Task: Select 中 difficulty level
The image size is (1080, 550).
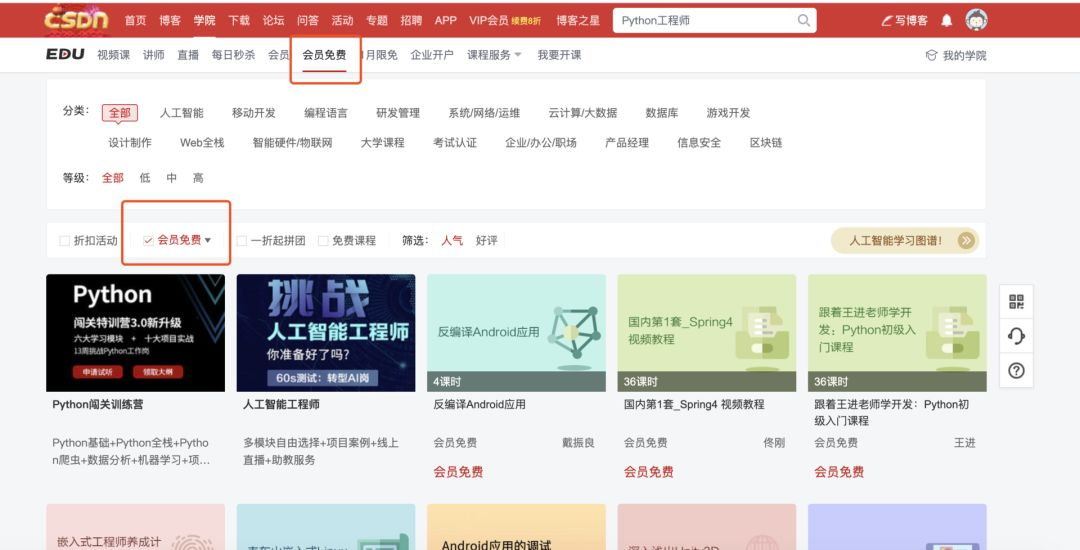Action: (x=172, y=178)
